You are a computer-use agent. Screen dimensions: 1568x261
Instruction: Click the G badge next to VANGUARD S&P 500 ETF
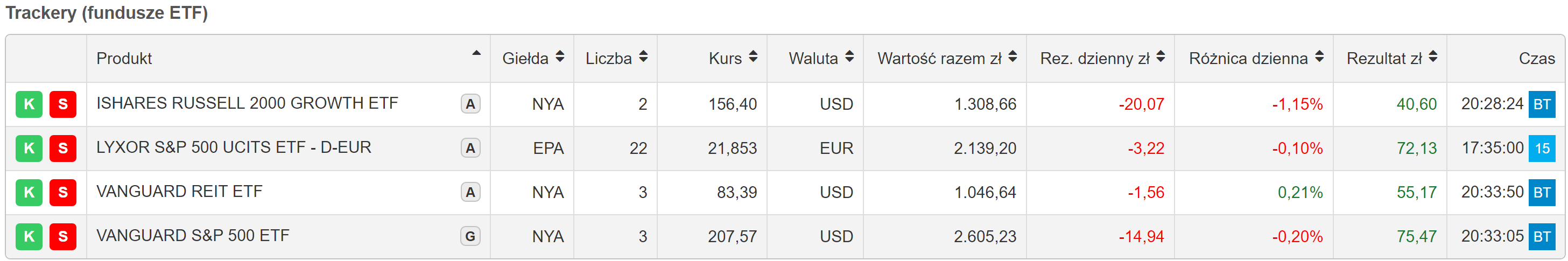[x=470, y=236]
